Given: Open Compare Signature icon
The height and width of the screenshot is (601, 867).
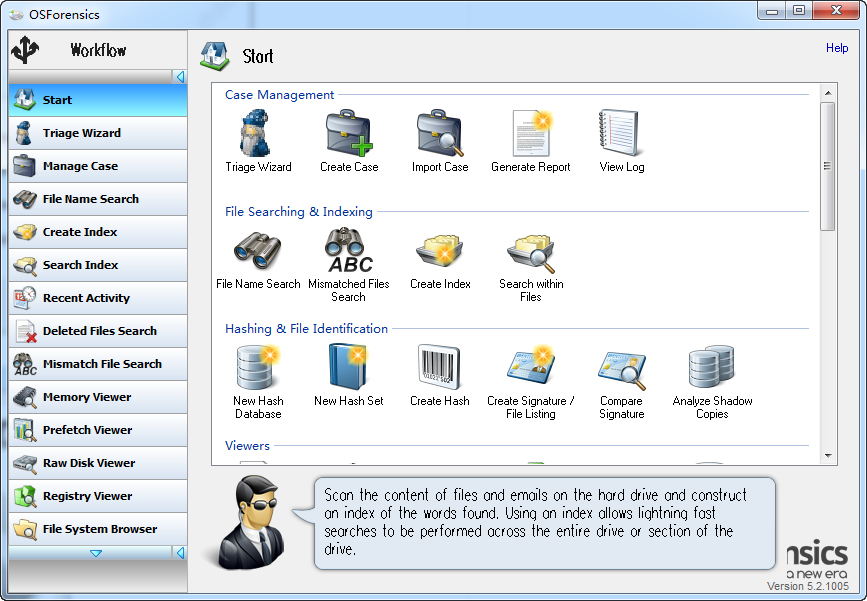Looking at the screenshot, I should pos(621,369).
